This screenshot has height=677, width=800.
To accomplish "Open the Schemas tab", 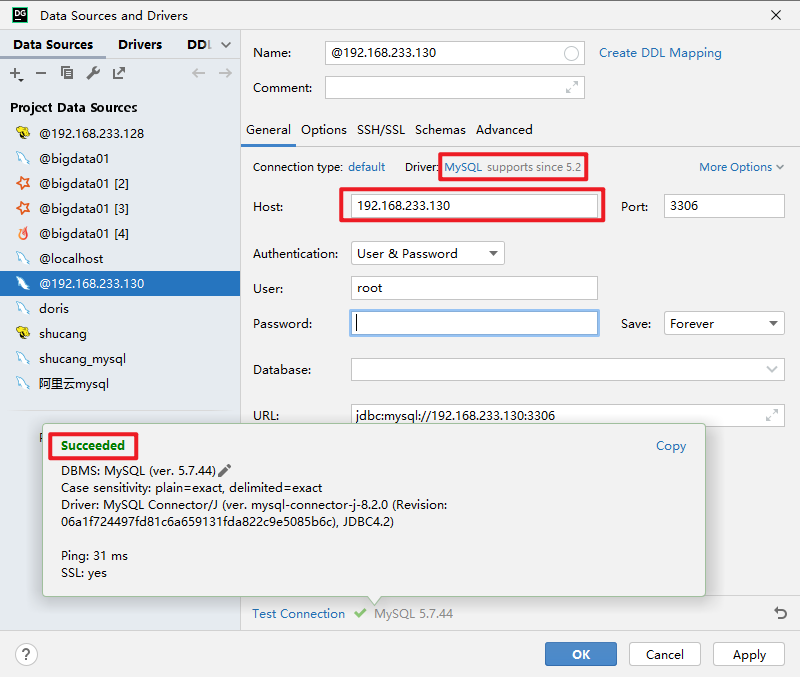I will coord(440,130).
